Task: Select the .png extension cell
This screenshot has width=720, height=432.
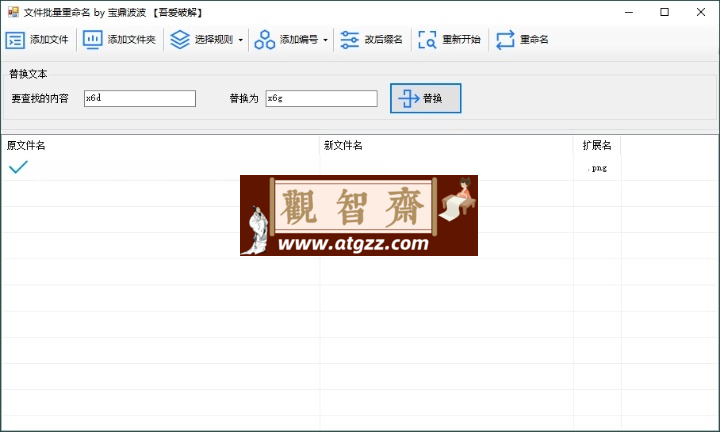Action: [x=597, y=168]
